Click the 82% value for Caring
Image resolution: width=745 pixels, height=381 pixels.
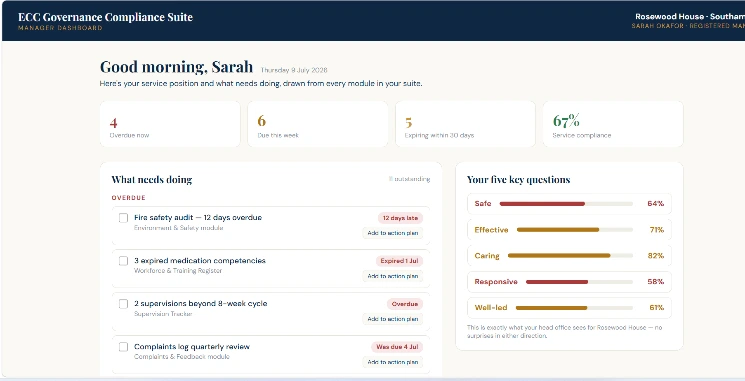(656, 256)
